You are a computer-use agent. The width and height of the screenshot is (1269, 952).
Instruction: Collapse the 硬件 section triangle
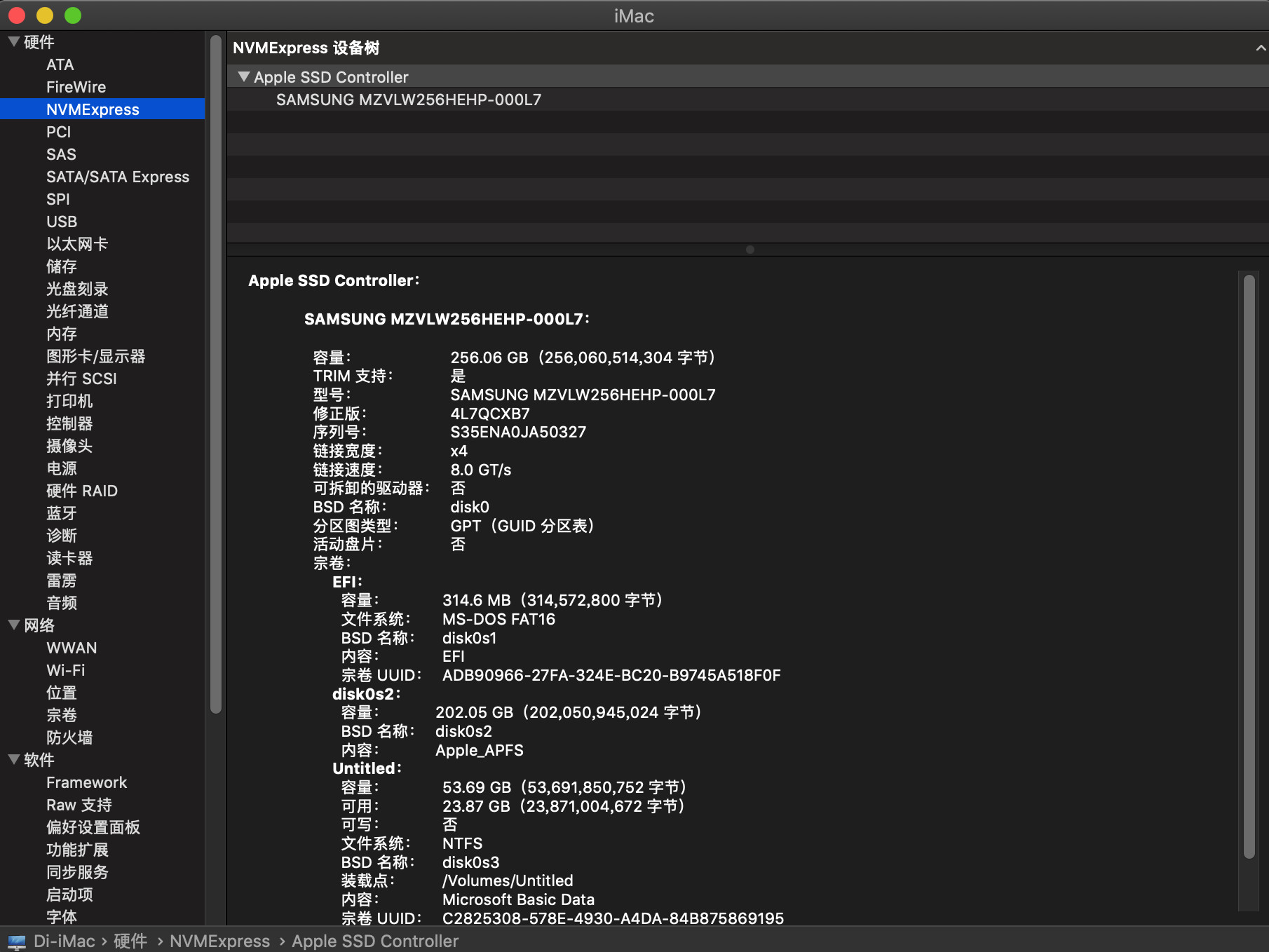pyautogui.click(x=13, y=42)
